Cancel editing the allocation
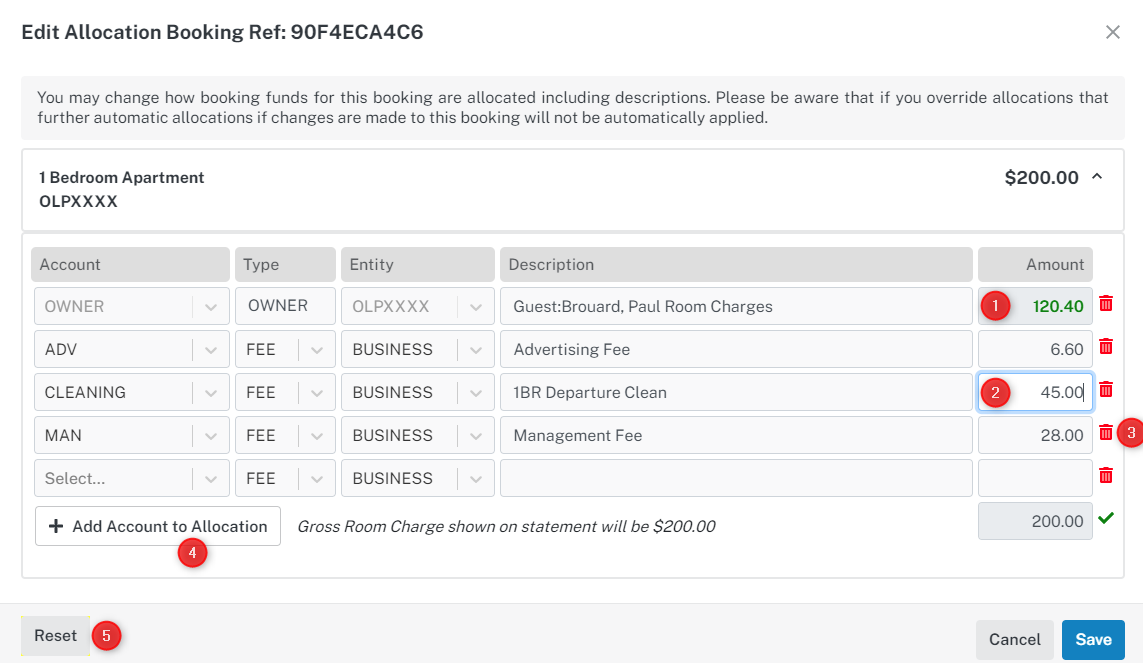The width and height of the screenshot is (1143, 663). pos(1015,640)
